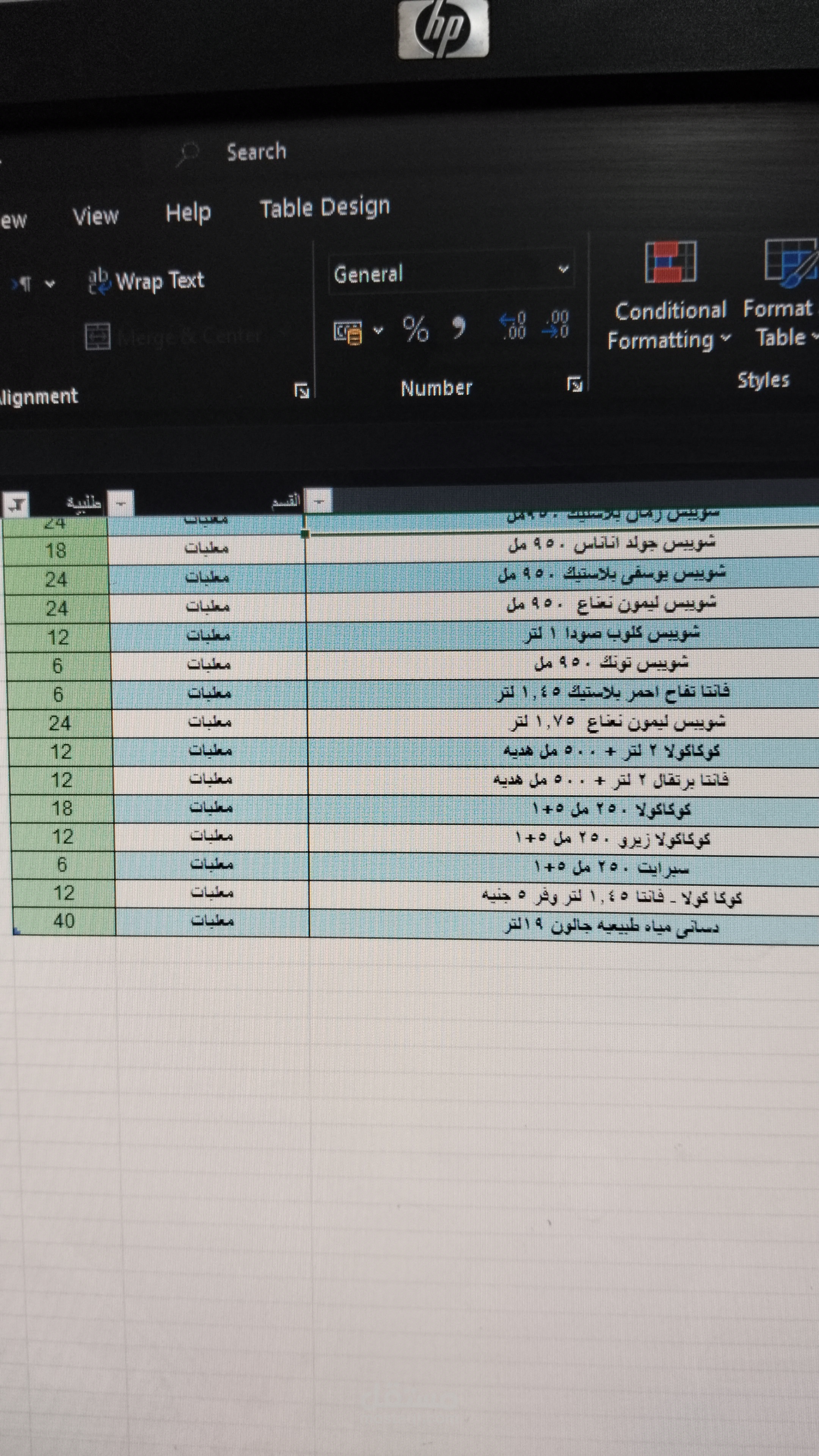Open Number format dialog launcher
Viewport: 819px width, 1456px height.
coord(574,384)
